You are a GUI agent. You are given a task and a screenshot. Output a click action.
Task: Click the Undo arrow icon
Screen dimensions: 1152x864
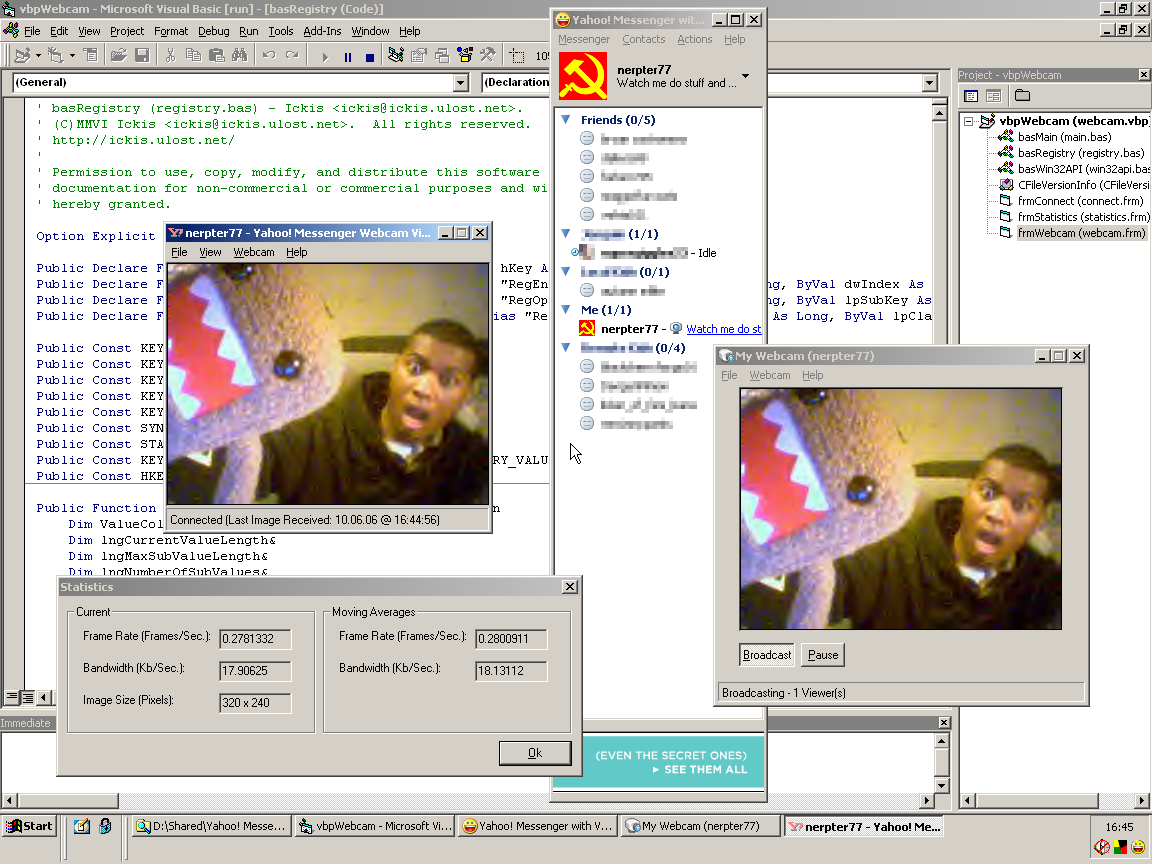pos(268,55)
